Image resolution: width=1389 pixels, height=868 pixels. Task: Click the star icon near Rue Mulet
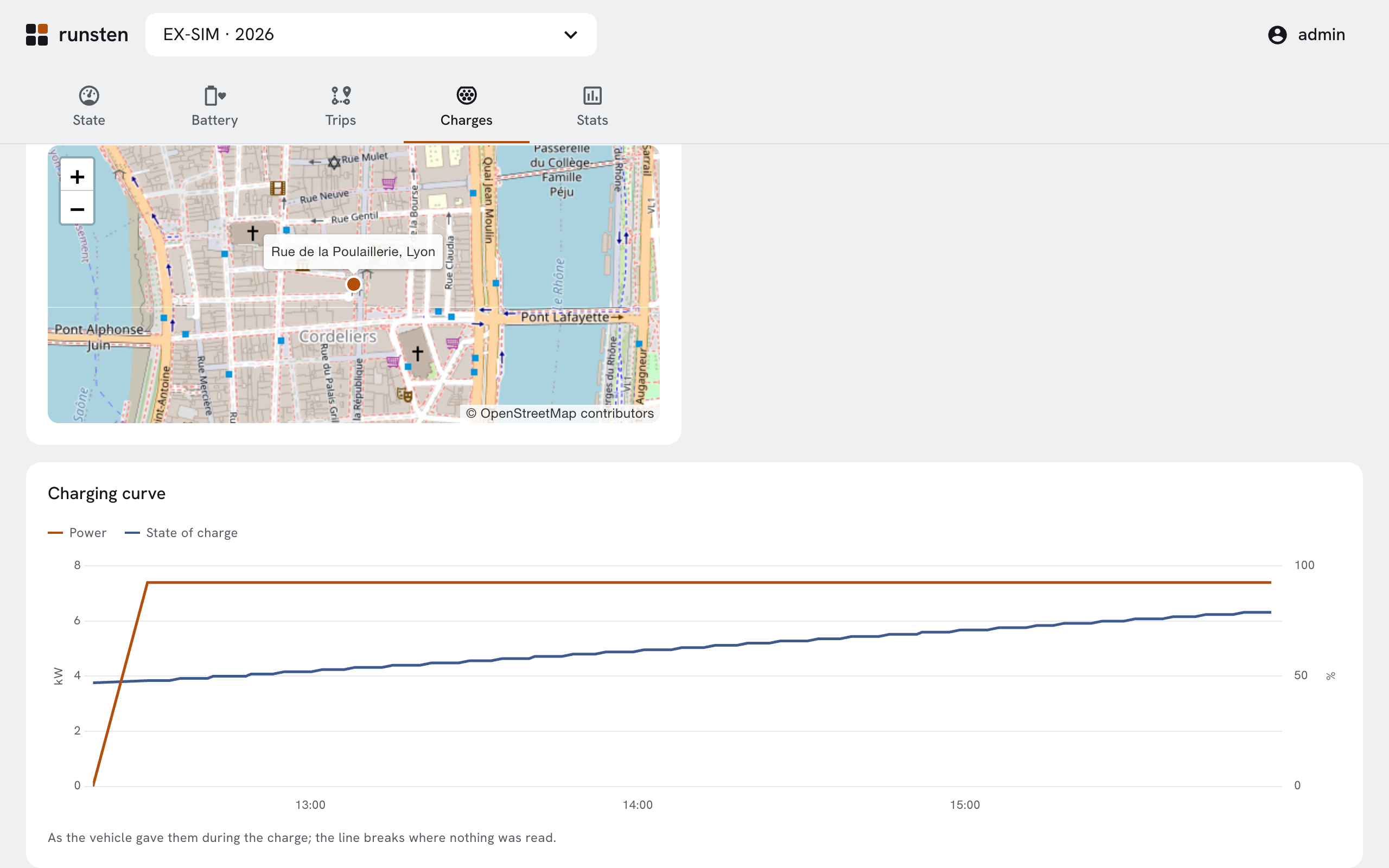(334, 162)
